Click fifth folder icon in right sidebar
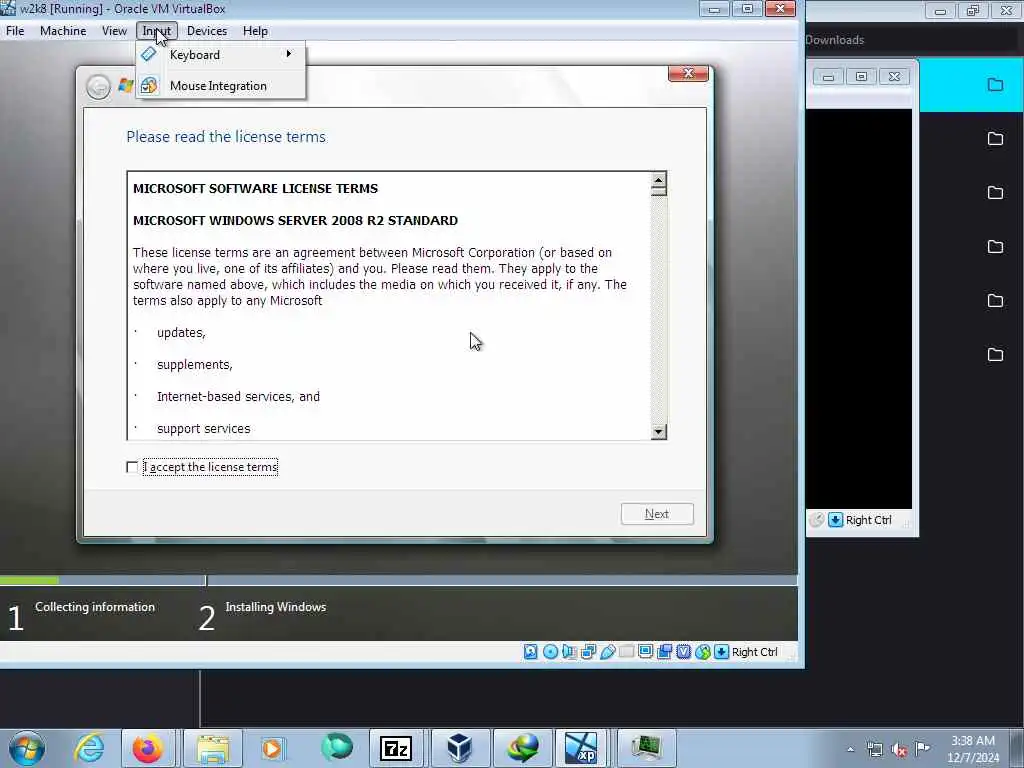This screenshot has width=1024, height=768. (x=995, y=300)
